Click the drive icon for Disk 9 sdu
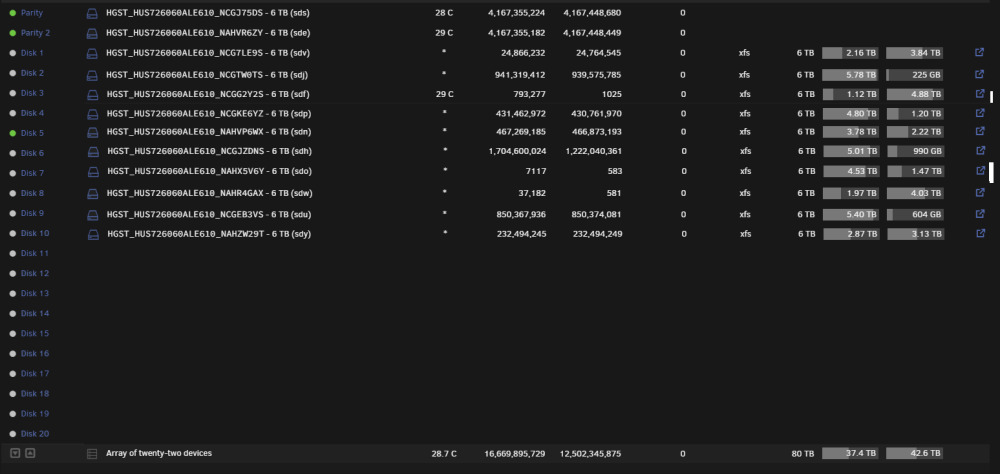 click(x=93, y=215)
